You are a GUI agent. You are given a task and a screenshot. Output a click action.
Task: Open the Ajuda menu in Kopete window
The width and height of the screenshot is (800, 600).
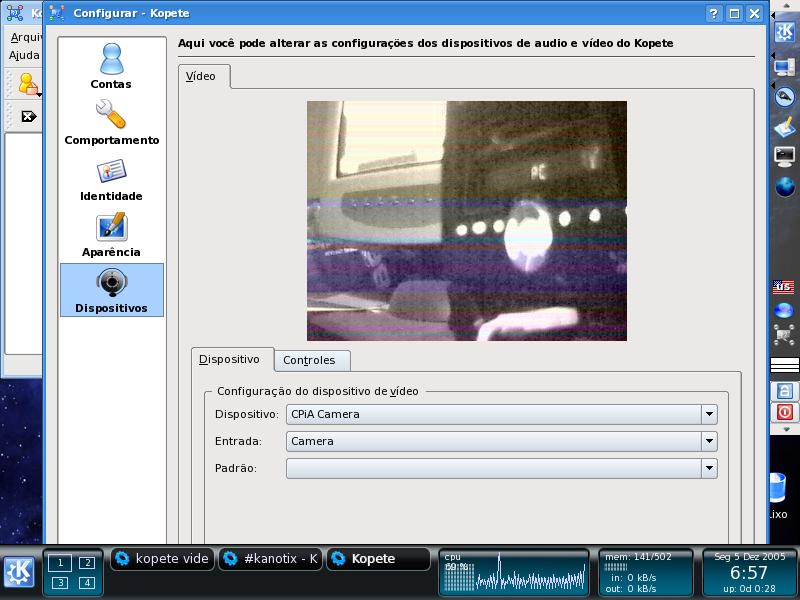click(x=24, y=55)
